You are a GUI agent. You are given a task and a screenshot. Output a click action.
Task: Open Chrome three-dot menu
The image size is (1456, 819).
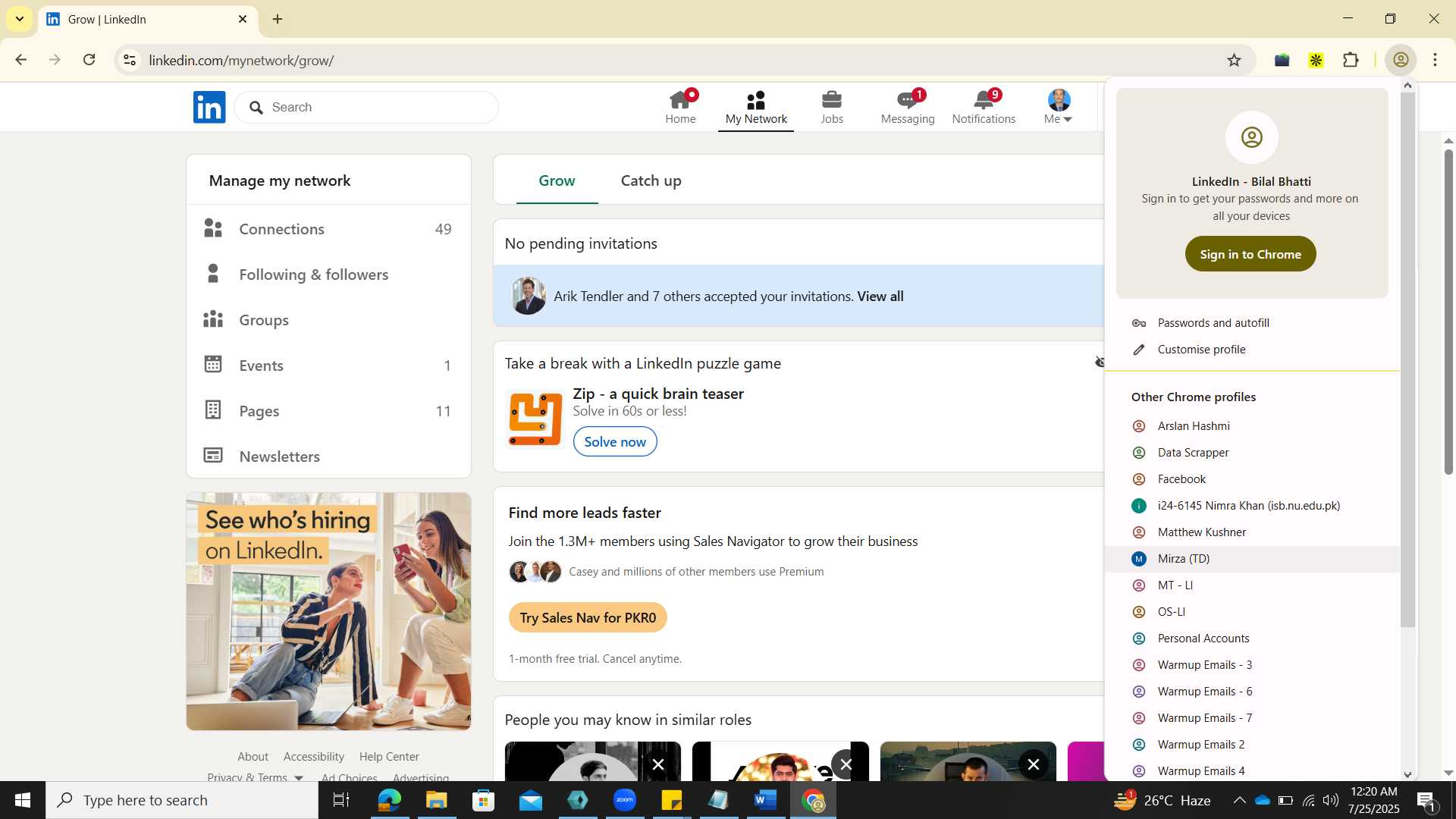pyautogui.click(x=1435, y=61)
